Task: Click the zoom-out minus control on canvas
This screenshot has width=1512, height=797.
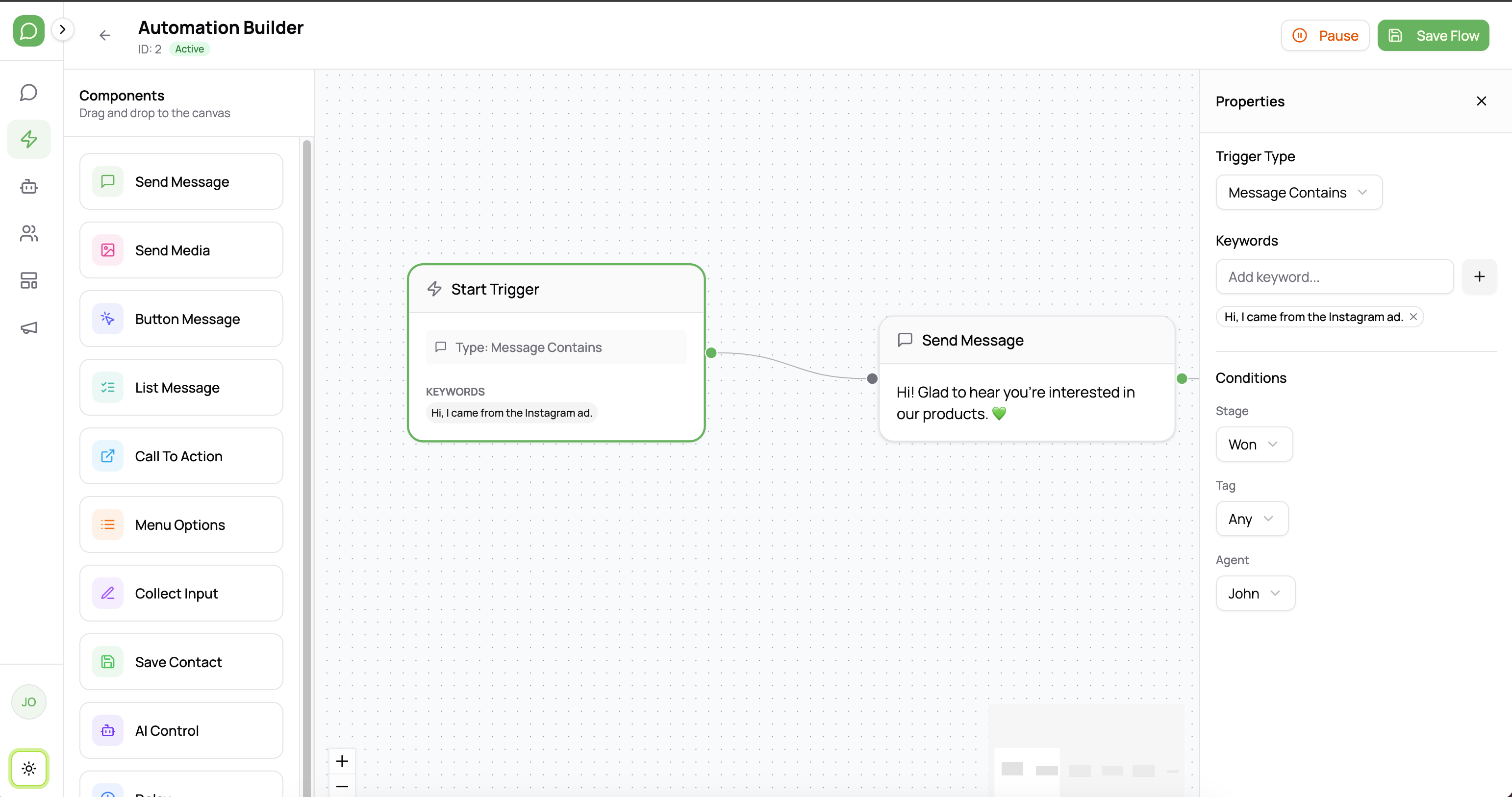Action: click(x=342, y=786)
